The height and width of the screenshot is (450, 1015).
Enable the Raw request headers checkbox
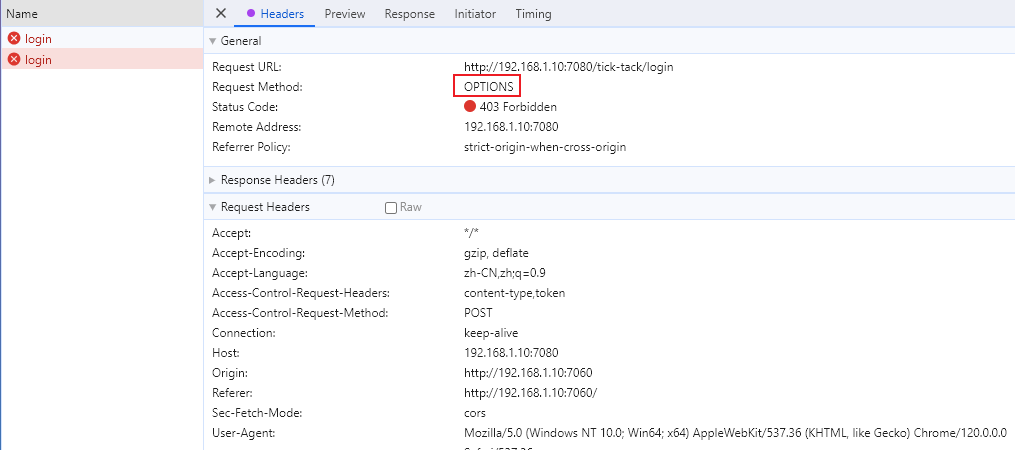[x=391, y=208]
